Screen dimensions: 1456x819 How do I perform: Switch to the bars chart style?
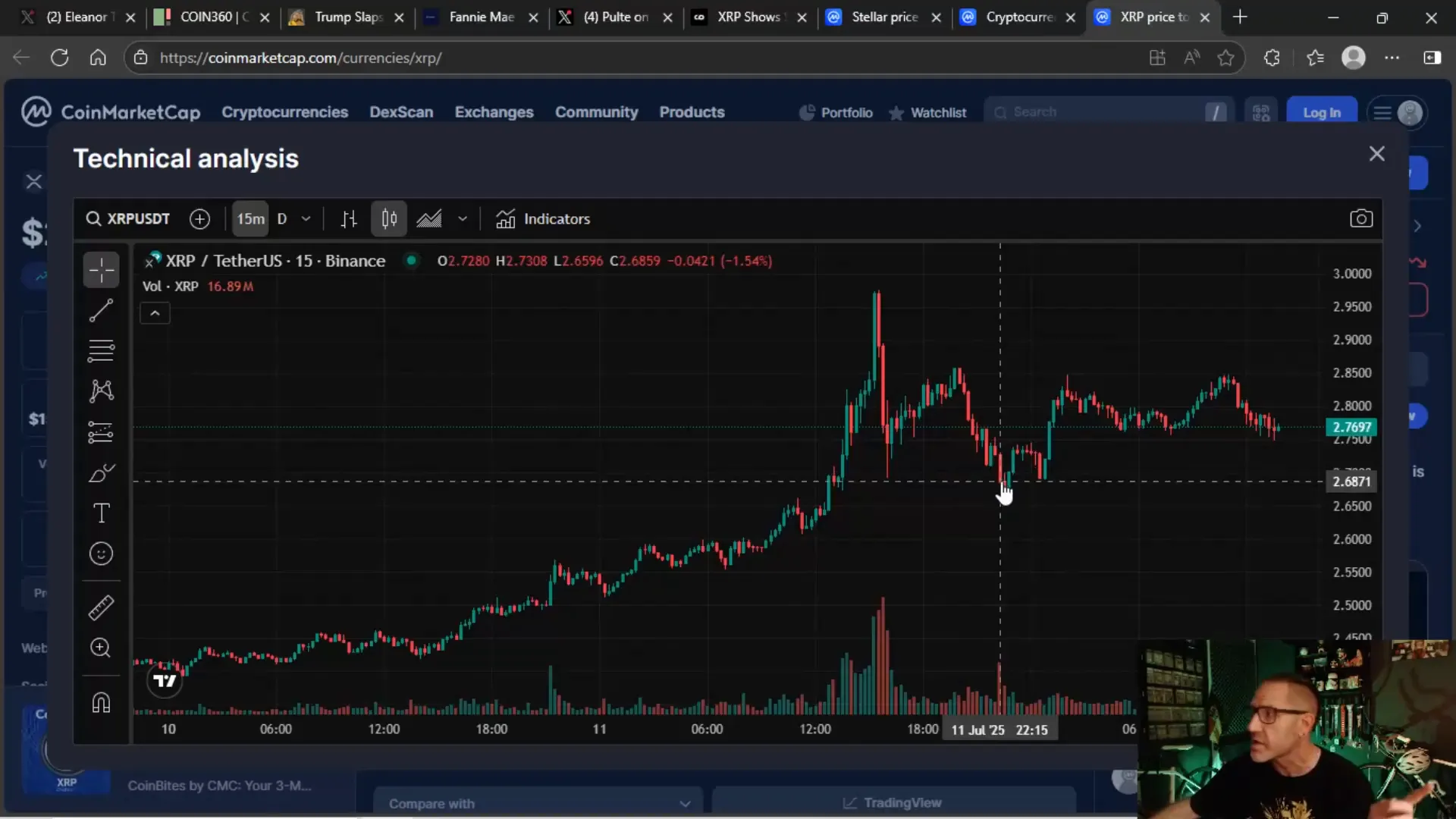click(349, 219)
